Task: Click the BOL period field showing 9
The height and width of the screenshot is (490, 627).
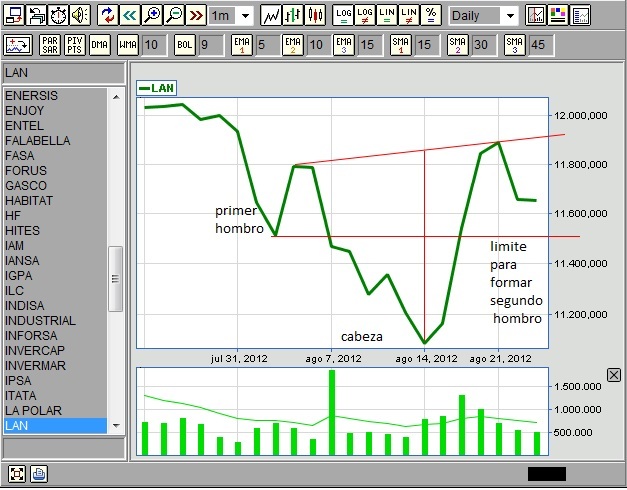Action: (211, 45)
